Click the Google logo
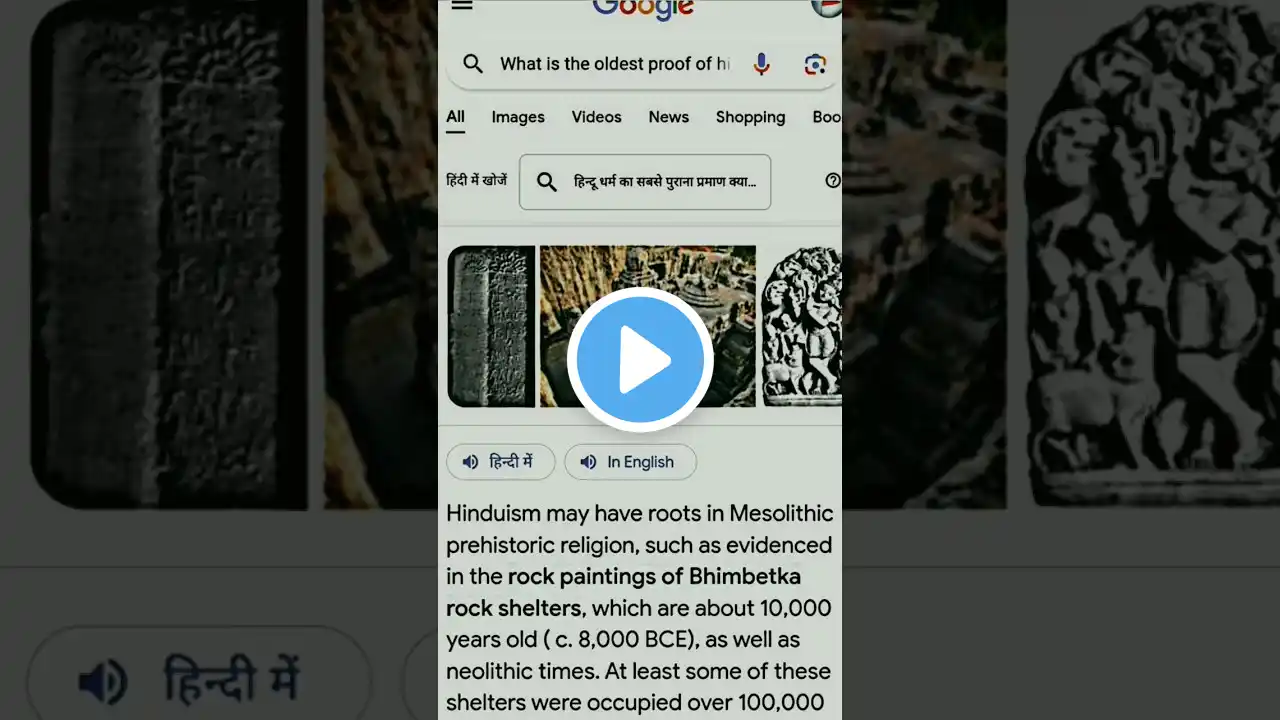The image size is (1280, 720). [643, 8]
